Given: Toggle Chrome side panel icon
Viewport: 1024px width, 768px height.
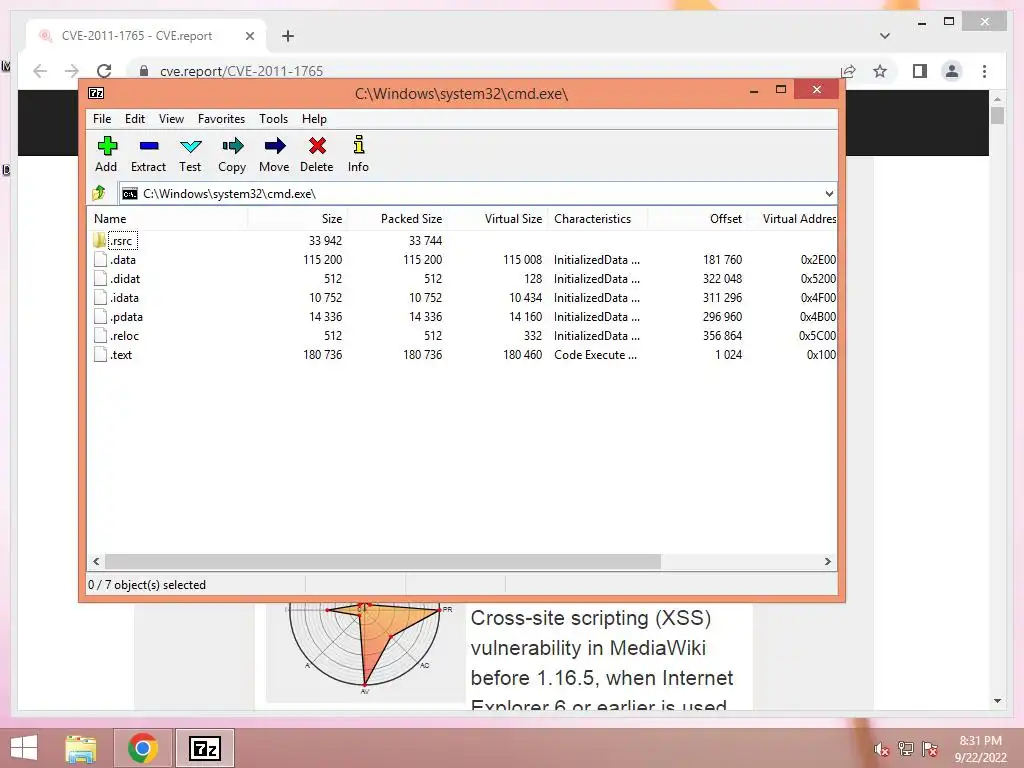Looking at the screenshot, I should tap(920, 71).
